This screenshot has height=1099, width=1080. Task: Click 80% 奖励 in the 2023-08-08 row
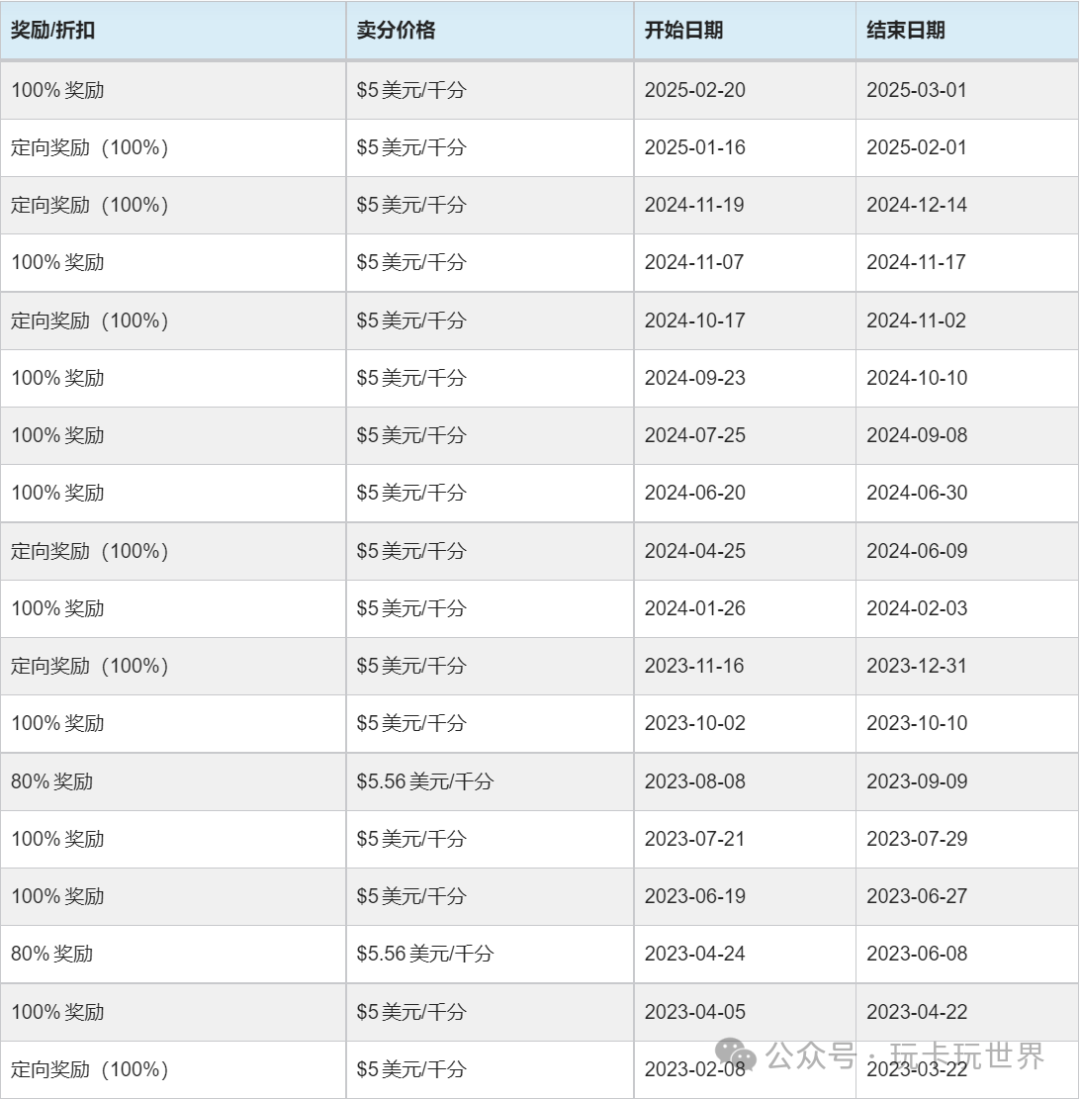click(x=52, y=782)
